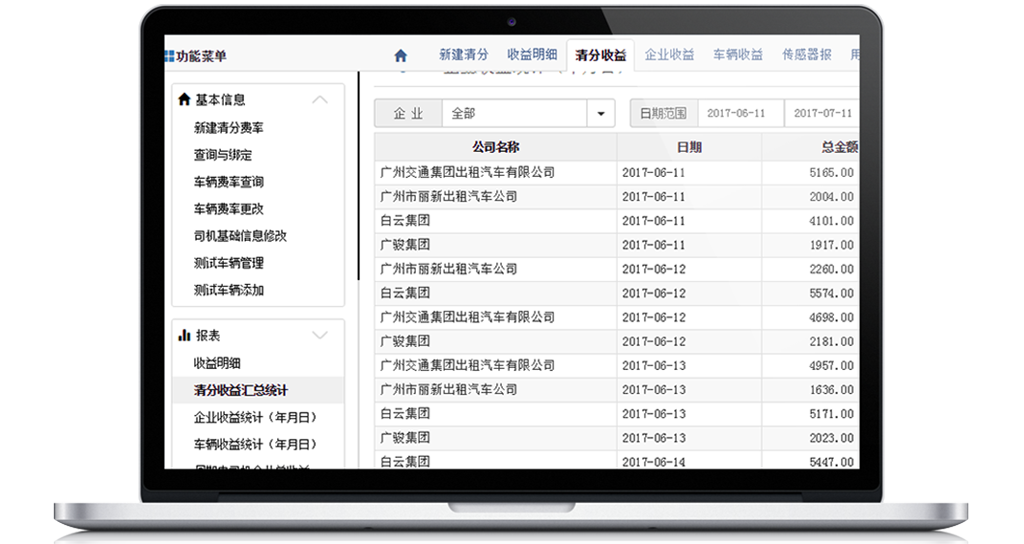Screen dimensions: 1024x544
Task: Click the amount cell 1917.00
Action: [x=831, y=246]
